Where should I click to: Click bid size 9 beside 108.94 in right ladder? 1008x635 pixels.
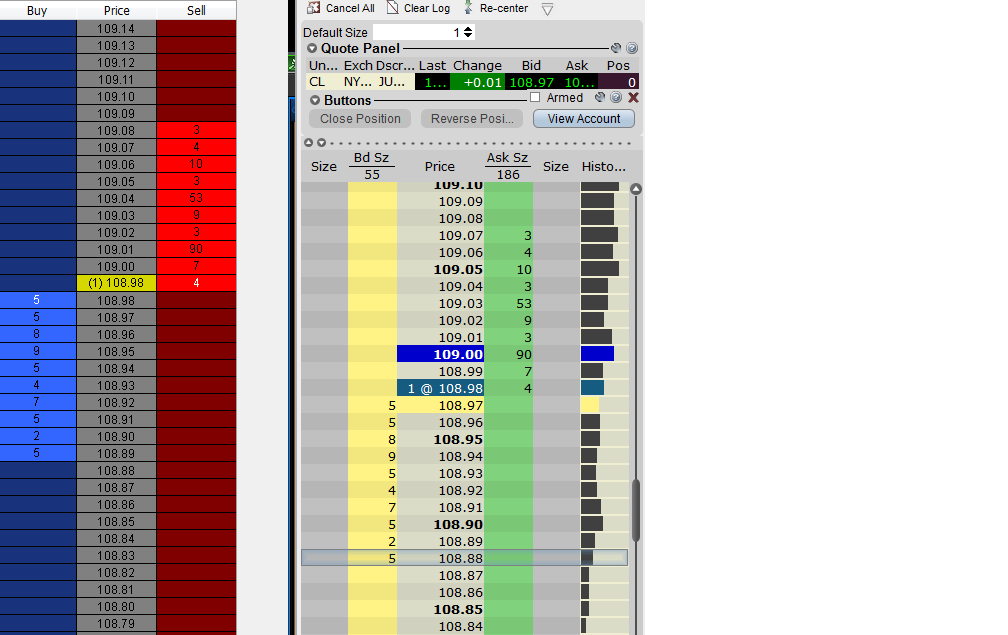tap(372, 456)
